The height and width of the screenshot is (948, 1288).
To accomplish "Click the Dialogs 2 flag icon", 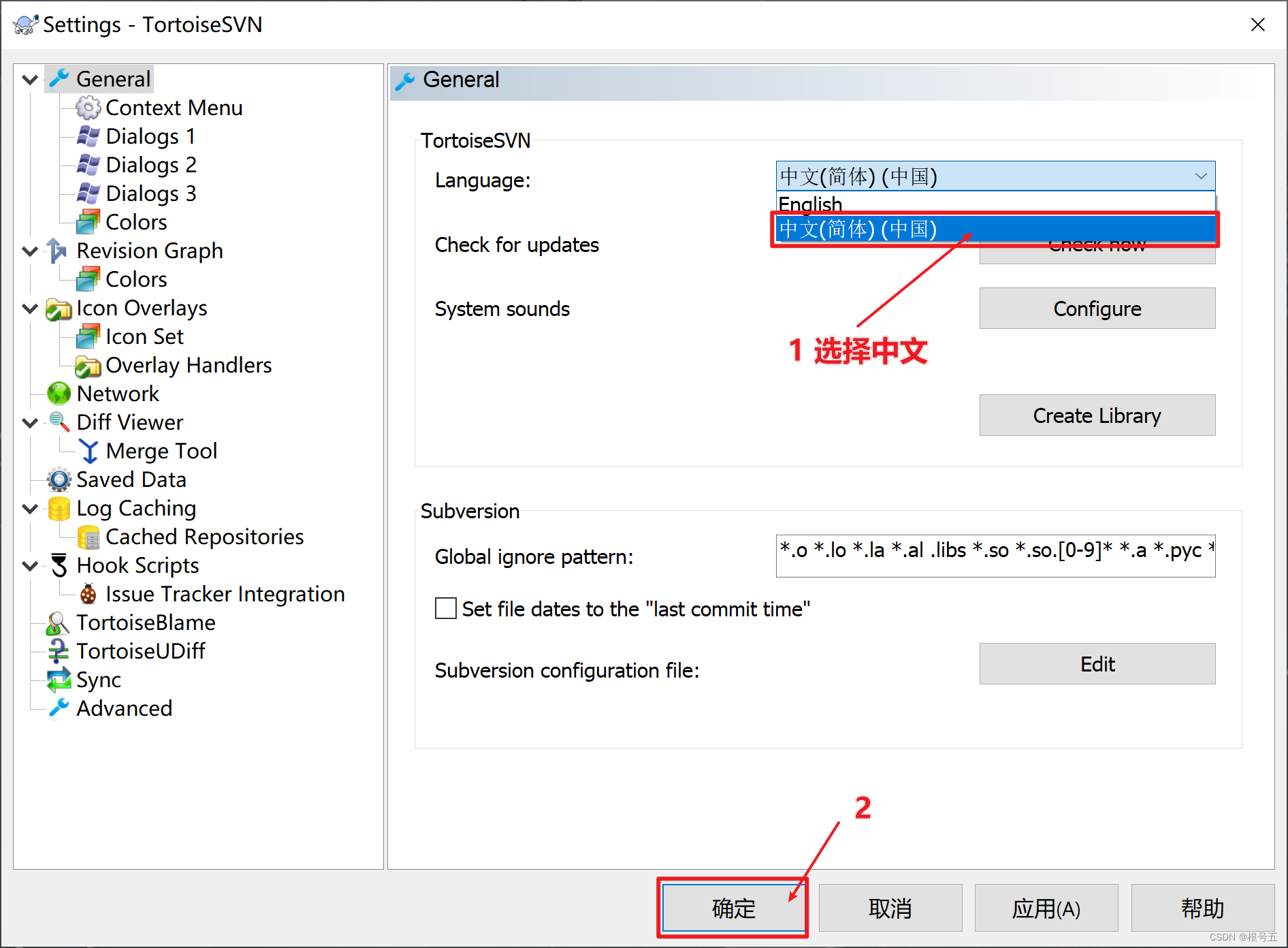I will pos(88,165).
